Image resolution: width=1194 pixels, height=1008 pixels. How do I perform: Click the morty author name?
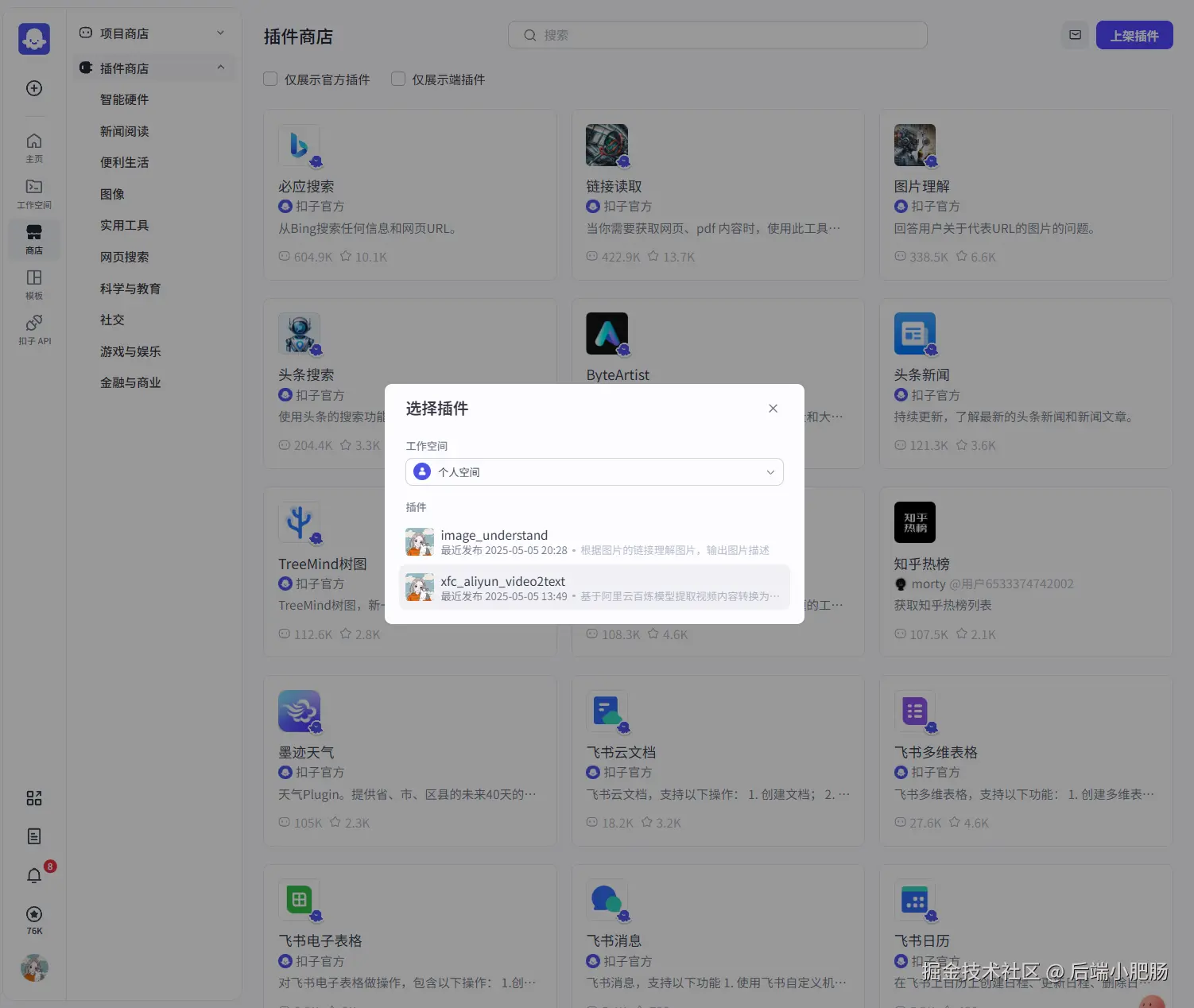928,583
